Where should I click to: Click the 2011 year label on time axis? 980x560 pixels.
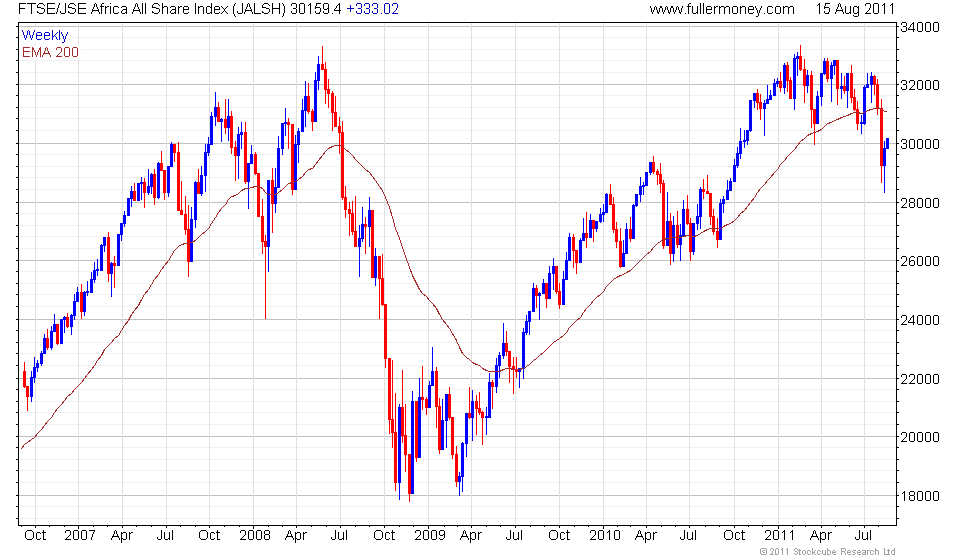[779, 536]
